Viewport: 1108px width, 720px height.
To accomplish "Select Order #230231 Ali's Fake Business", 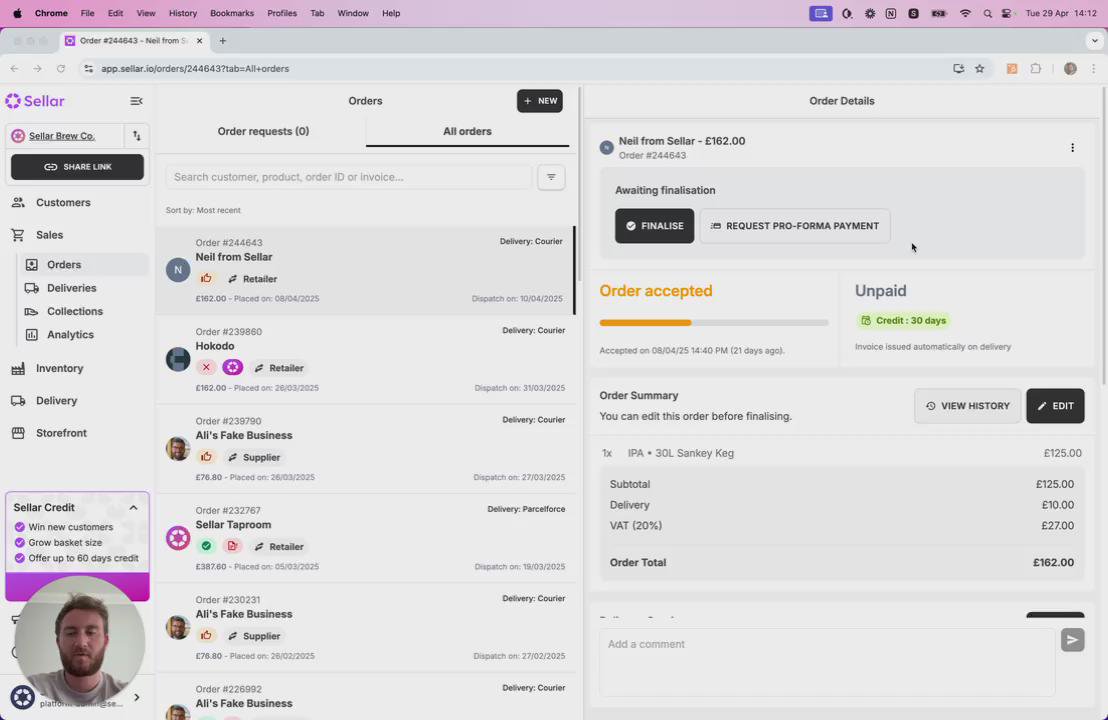I will click(365, 627).
